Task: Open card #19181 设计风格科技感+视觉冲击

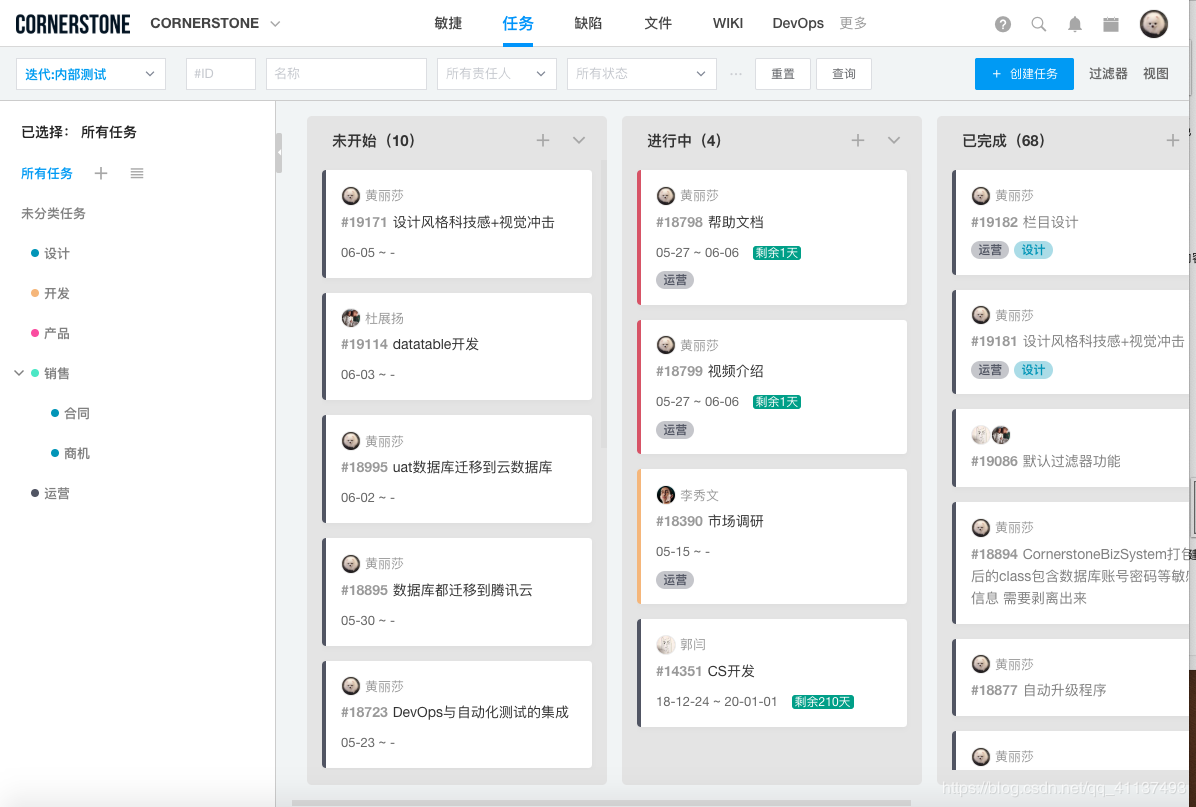Action: click(1071, 341)
